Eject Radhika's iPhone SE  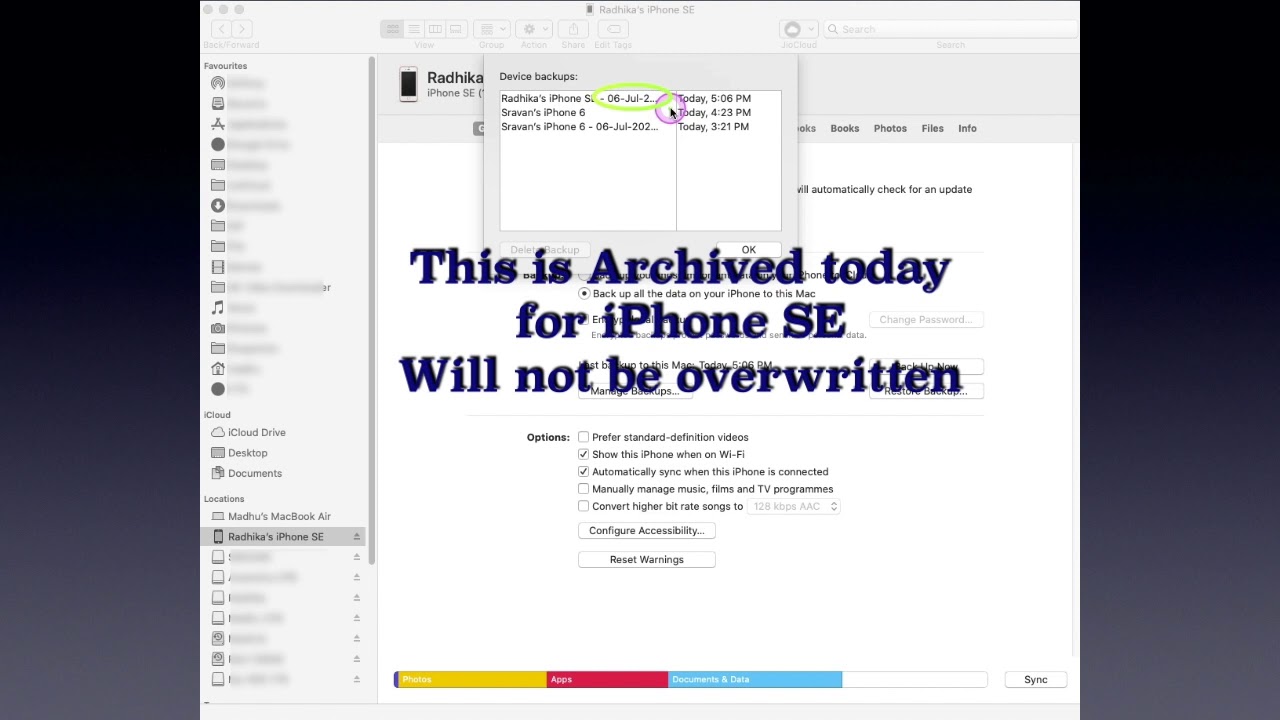pos(356,537)
